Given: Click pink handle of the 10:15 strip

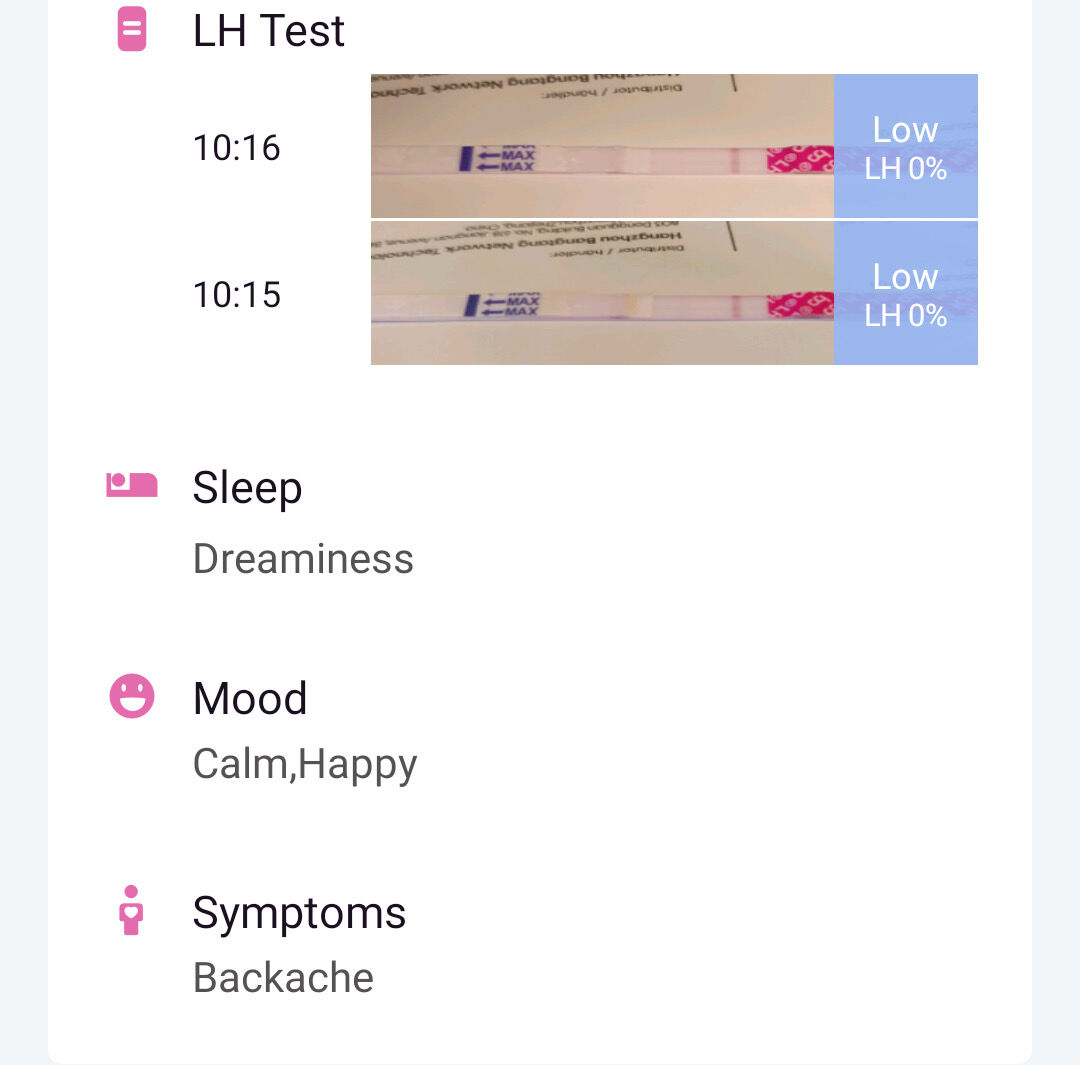Looking at the screenshot, I should (800, 304).
